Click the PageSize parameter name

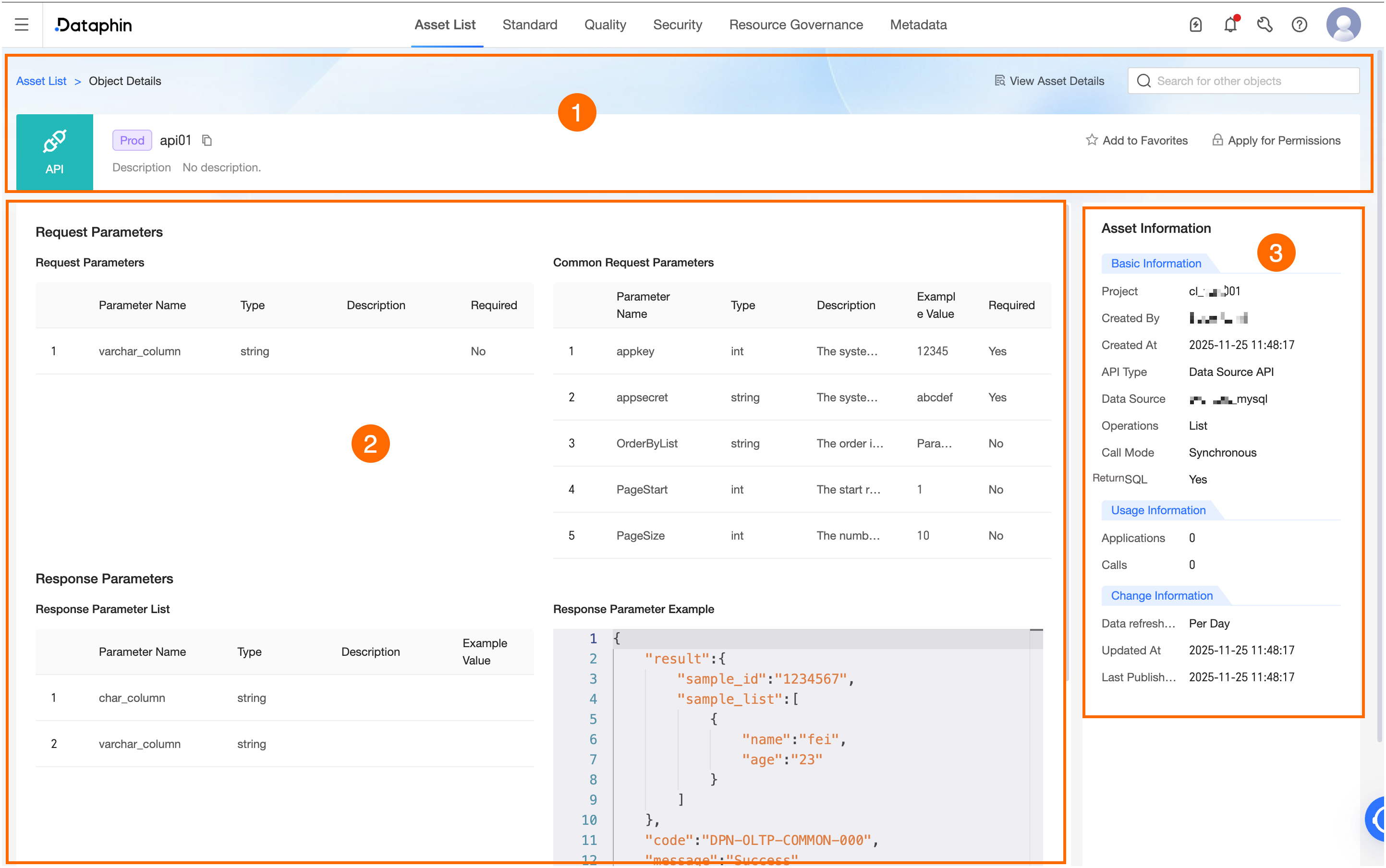pos(640,535)
